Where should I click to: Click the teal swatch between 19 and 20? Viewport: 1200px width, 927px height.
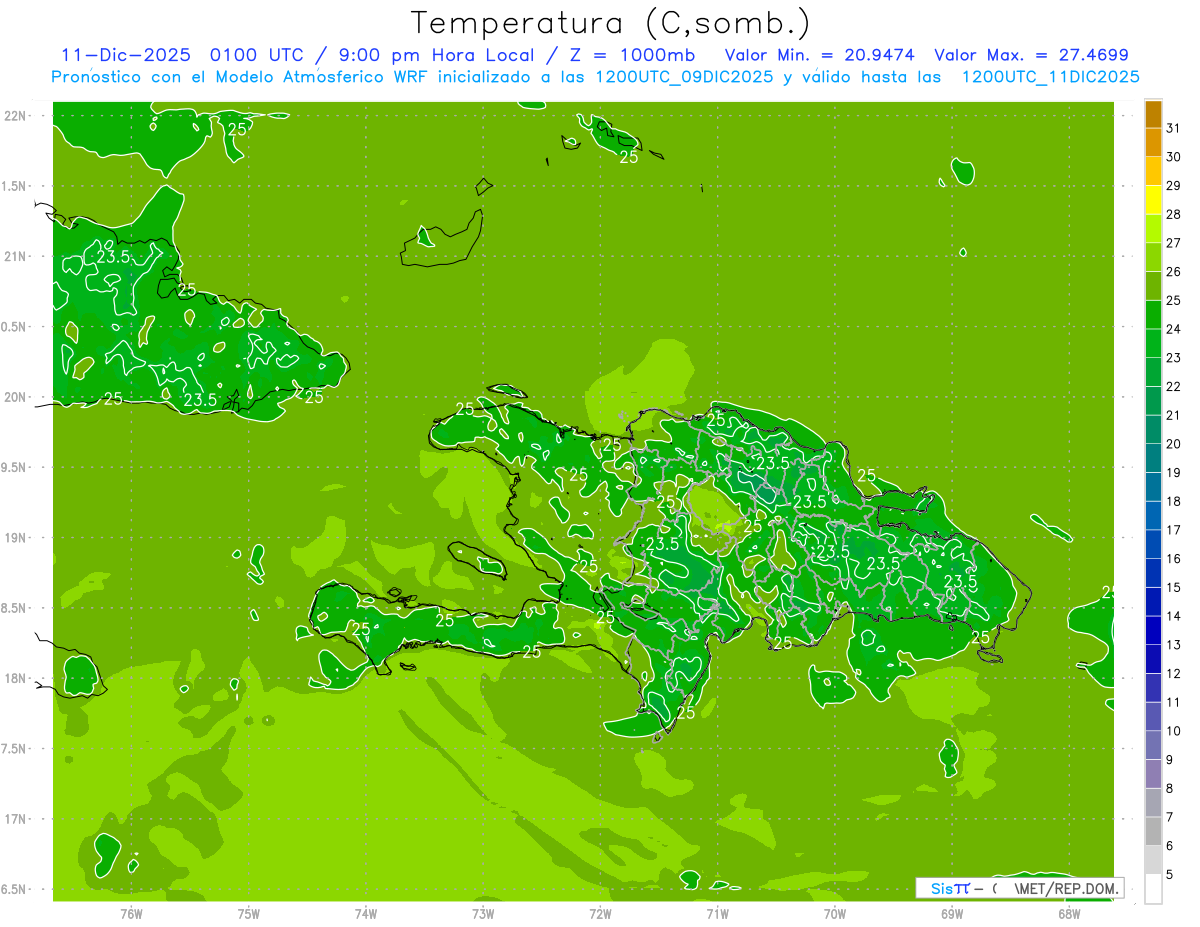(x=1153, y=459)
